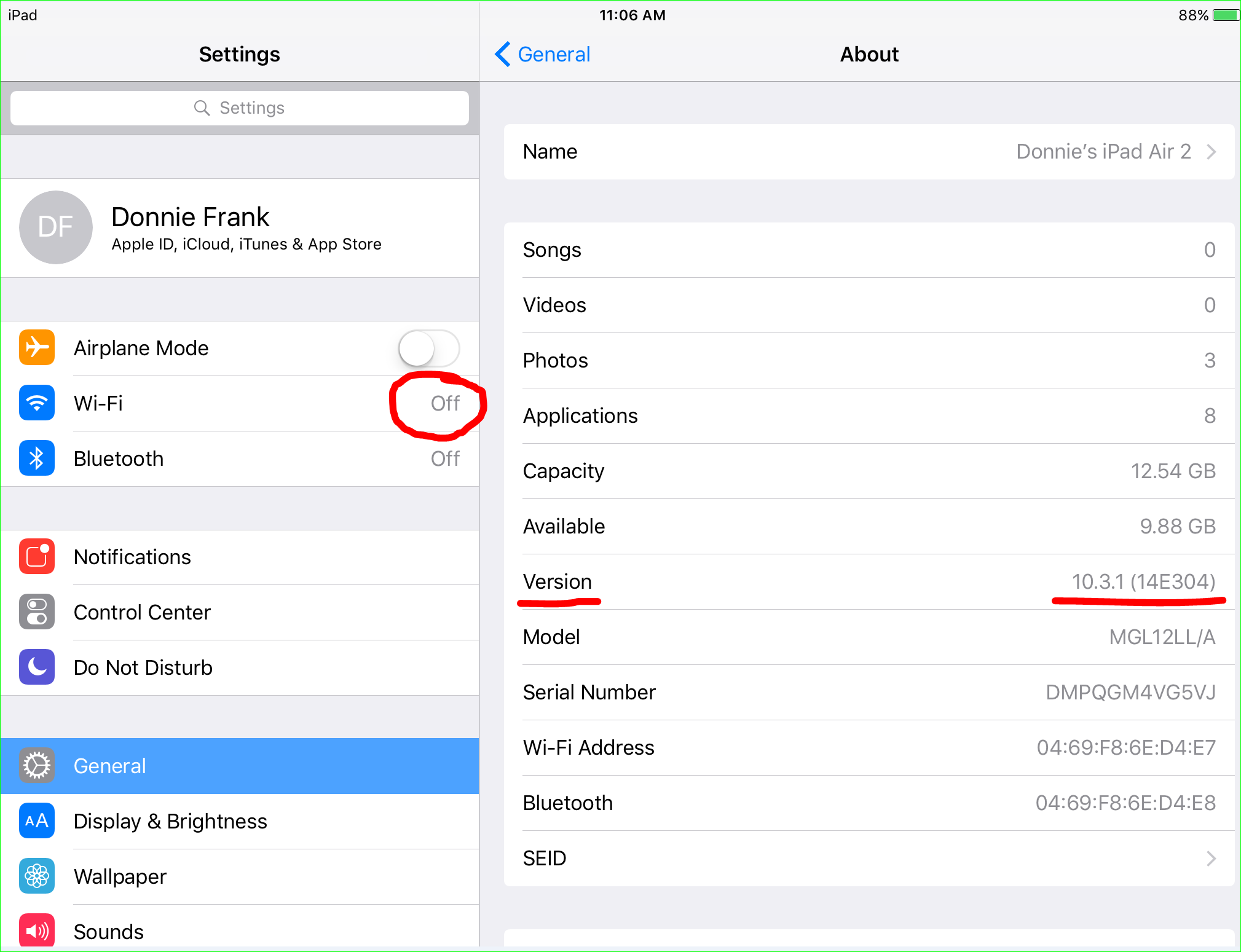Image resolution: width=1241 pixels, height=952 pixels.
Task: Tap the Wi-Fi Address 04:69:F8:6E:D4:E7
Action: click(x=1126, y=747)
